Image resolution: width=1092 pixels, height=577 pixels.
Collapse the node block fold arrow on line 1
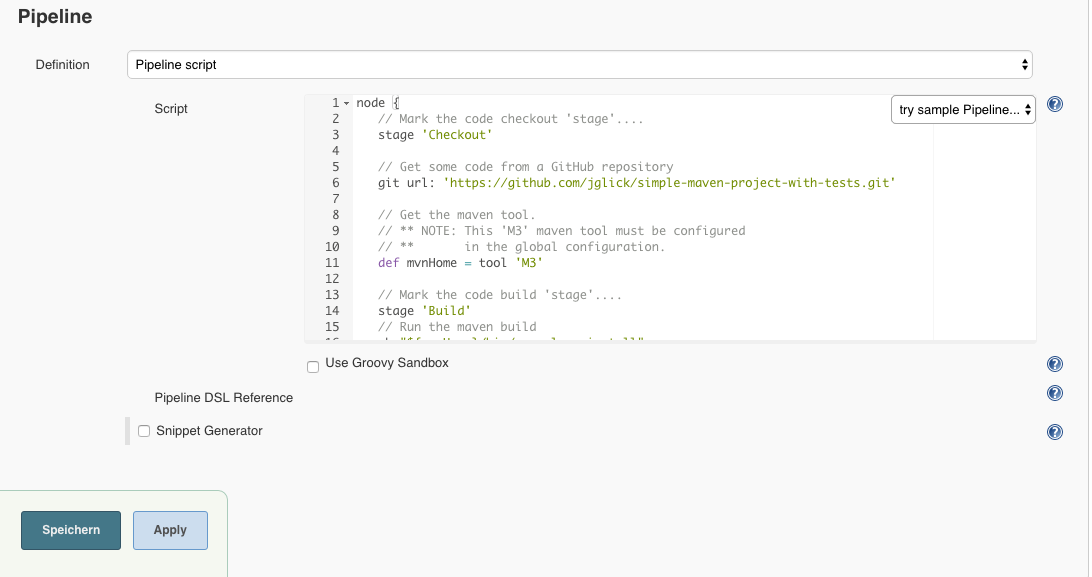pos(346,104)
